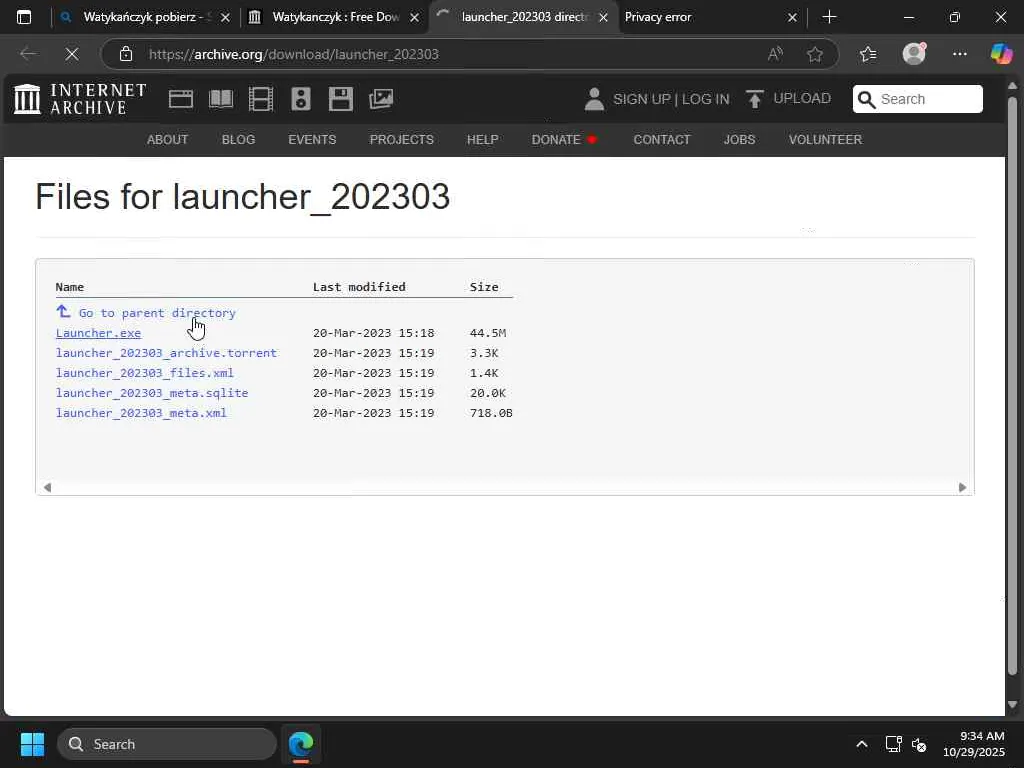The width and height of the screenshot is (1024, 768).
Task: Click the SIGN UP link
Action: [641, 99]
